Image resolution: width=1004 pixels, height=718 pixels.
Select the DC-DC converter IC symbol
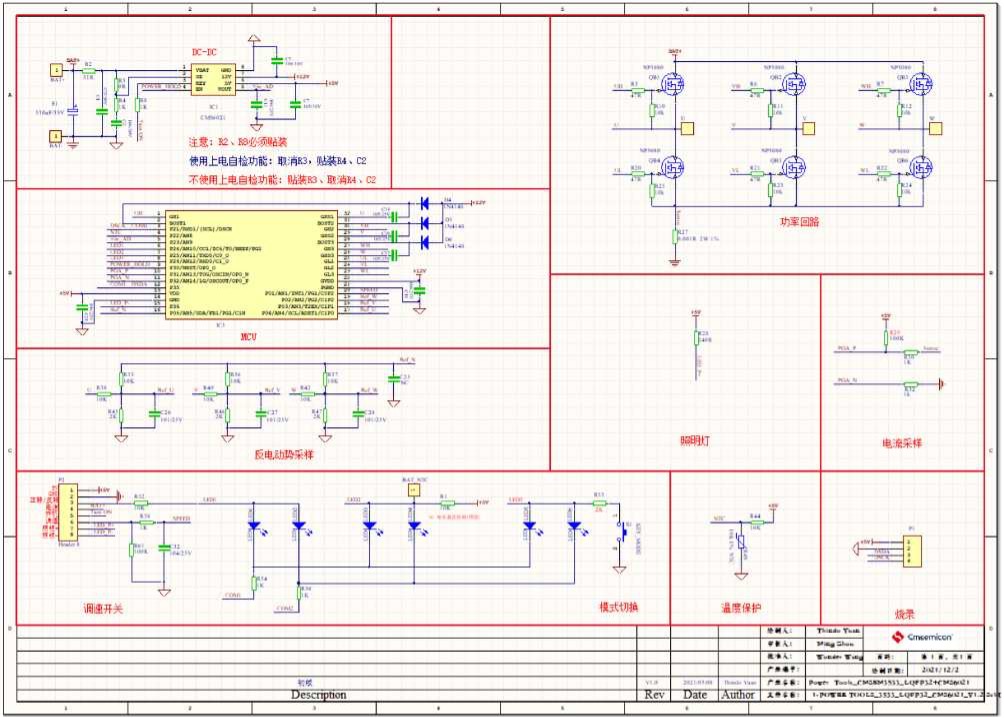212,80
